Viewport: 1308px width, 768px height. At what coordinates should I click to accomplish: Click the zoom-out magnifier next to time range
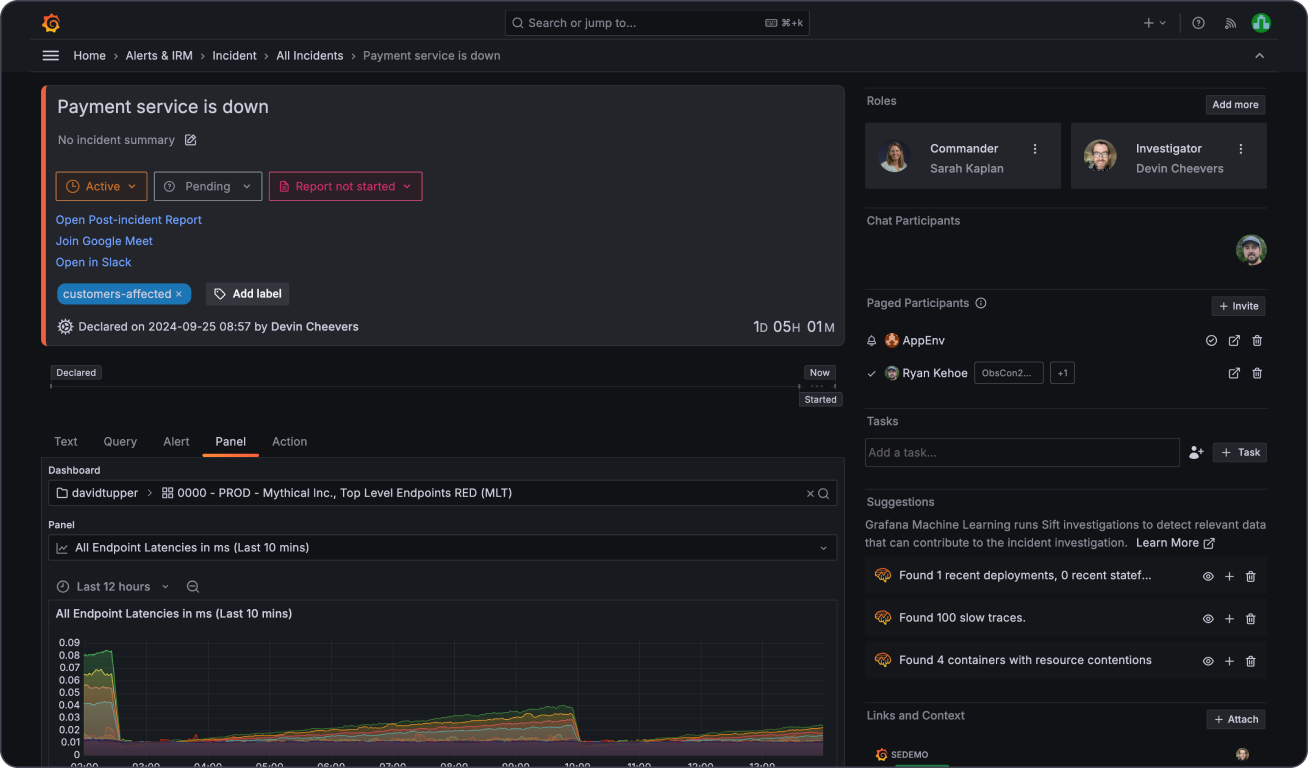(192, 586)
